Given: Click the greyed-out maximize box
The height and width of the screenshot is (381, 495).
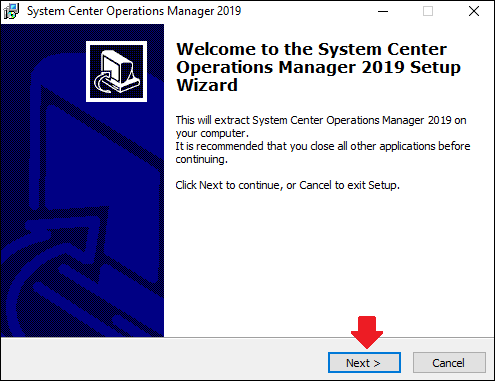Looking at the screenshot, I should (x=428, y=11).
